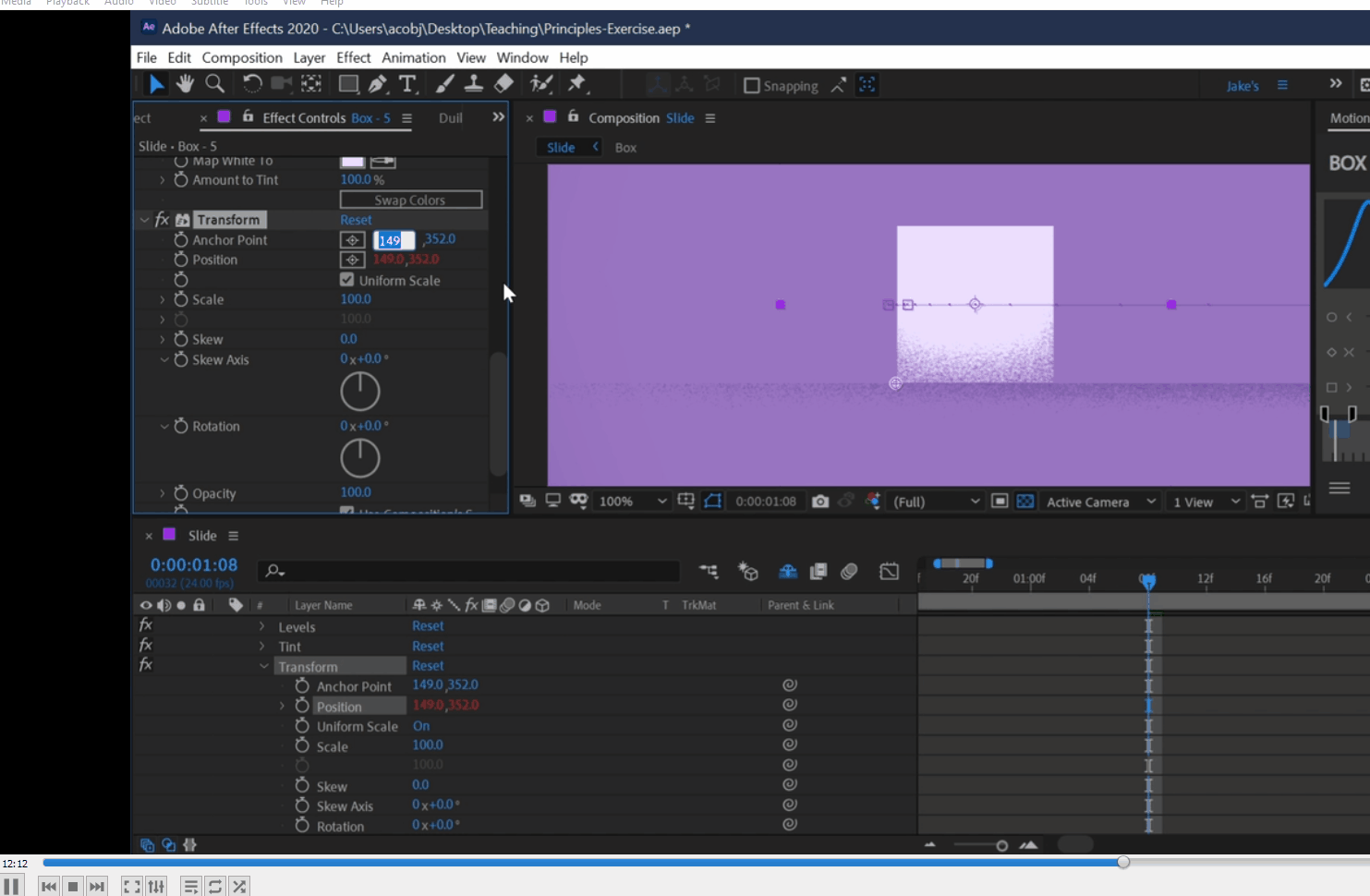
Task: Toggle the Rotation stopwatch in the timeline
Action: (x=302, y=826)
